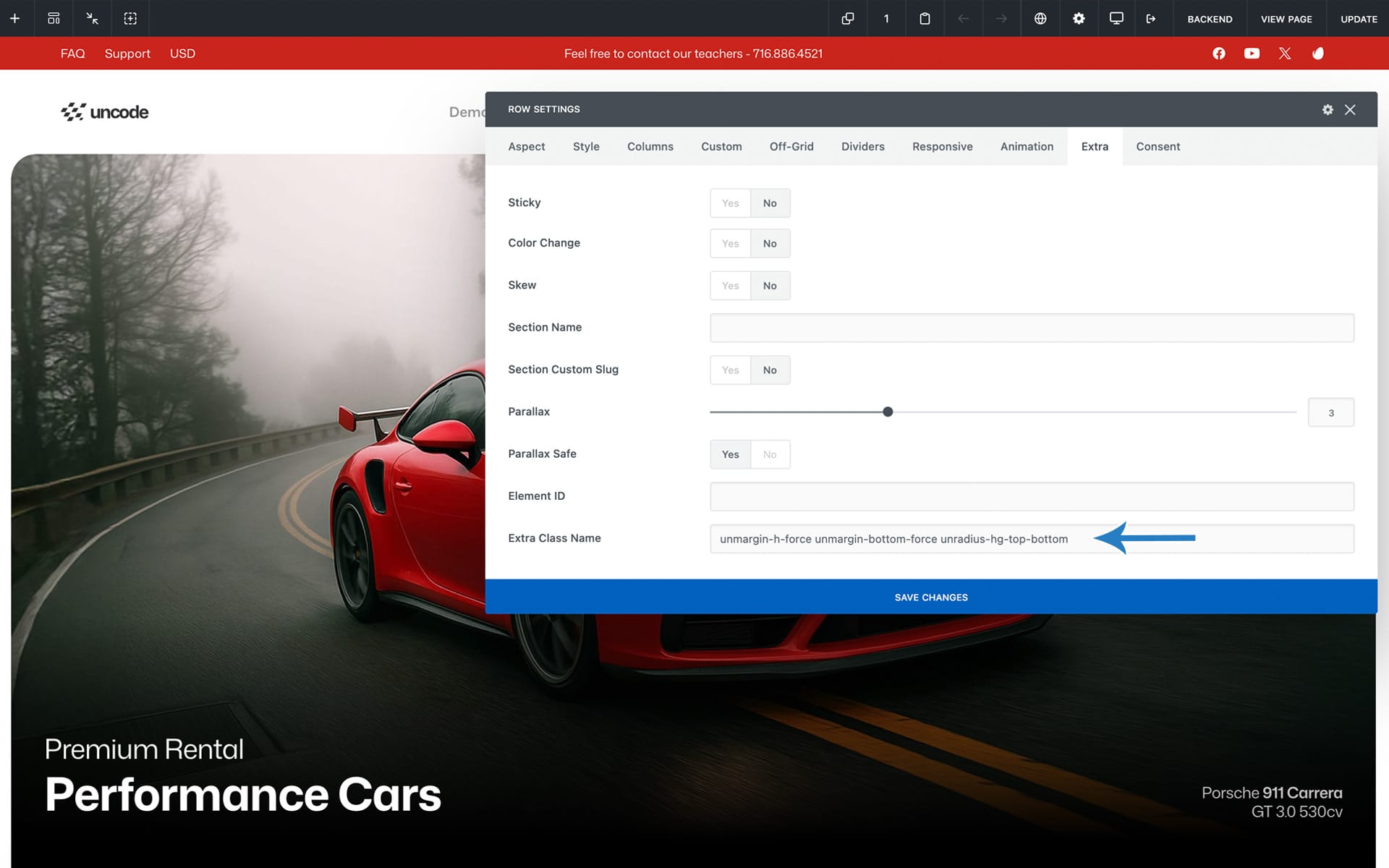Set Color Change to Yes

pos(730,244)
